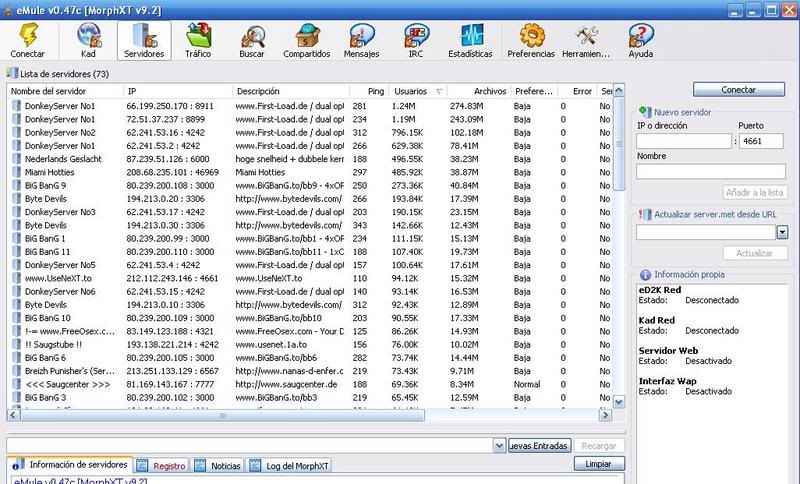This screenshot has width=800, height=484.
Task: Click the Nombre input field
Action: 711,171
